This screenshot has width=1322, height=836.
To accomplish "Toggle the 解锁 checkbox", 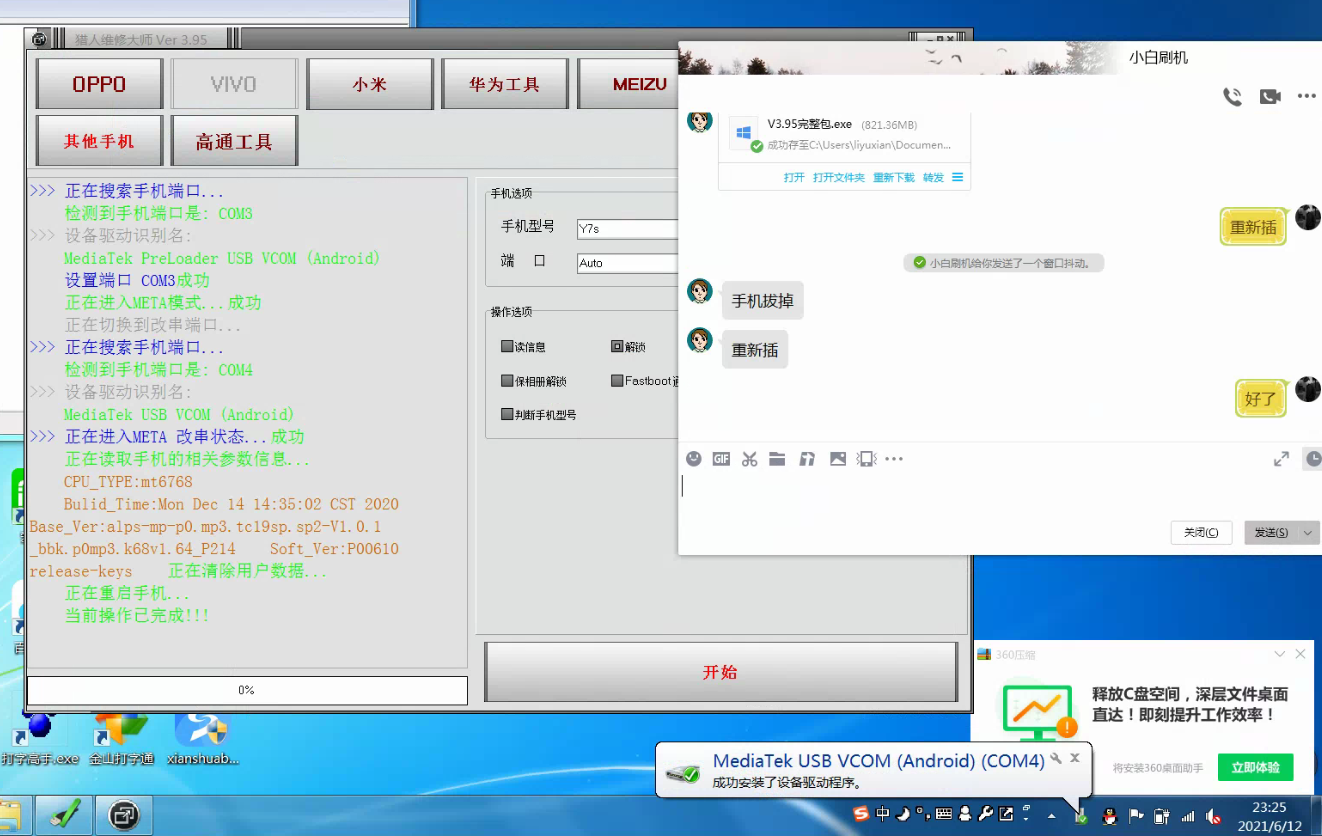I will tap(617, 347).
